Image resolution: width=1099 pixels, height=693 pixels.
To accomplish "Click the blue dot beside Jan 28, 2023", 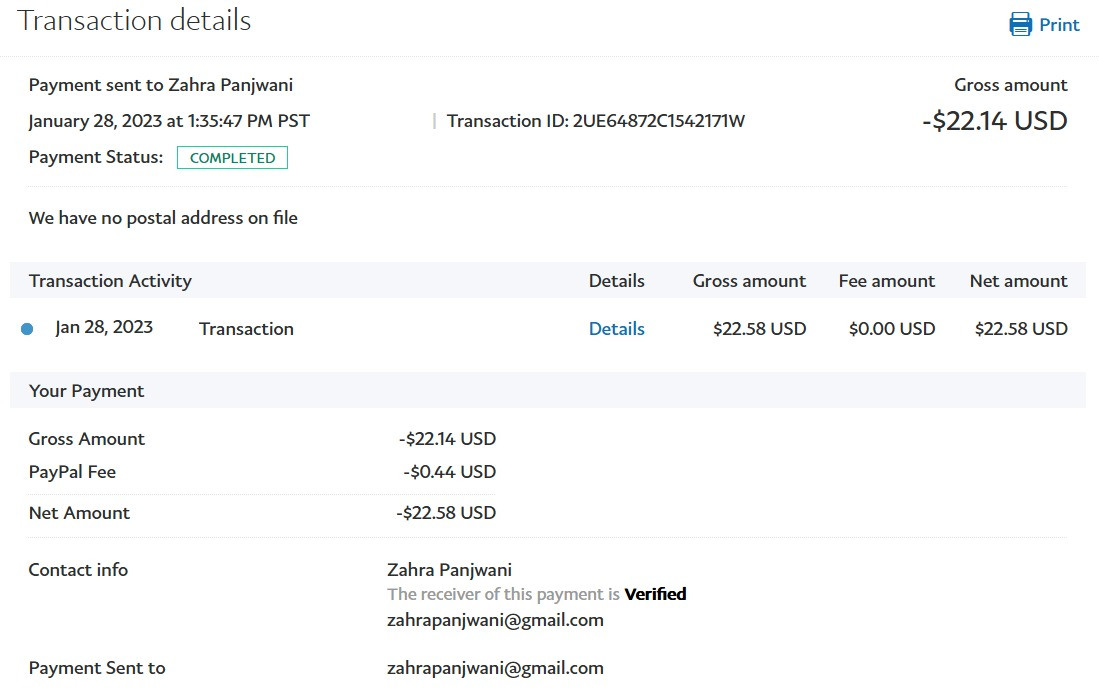I will coord(27,329).
